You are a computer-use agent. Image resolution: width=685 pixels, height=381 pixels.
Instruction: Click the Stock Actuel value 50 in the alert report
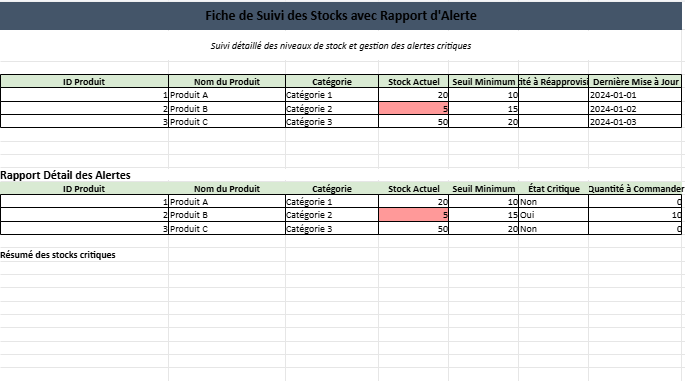click(413, 229)
